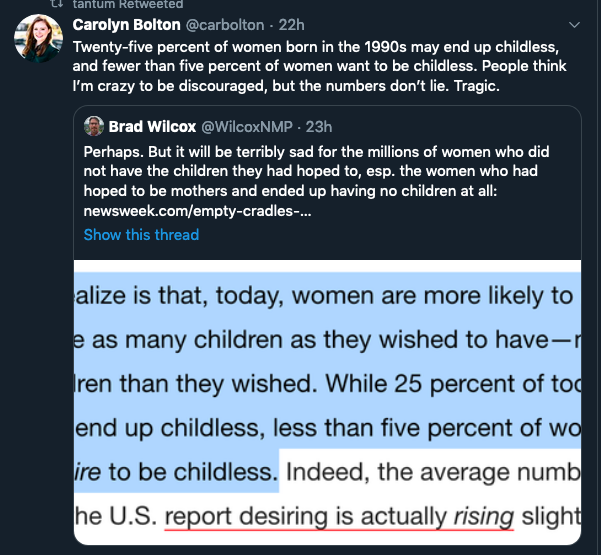Expand the tweet options chevron menu

click(573, 24)
